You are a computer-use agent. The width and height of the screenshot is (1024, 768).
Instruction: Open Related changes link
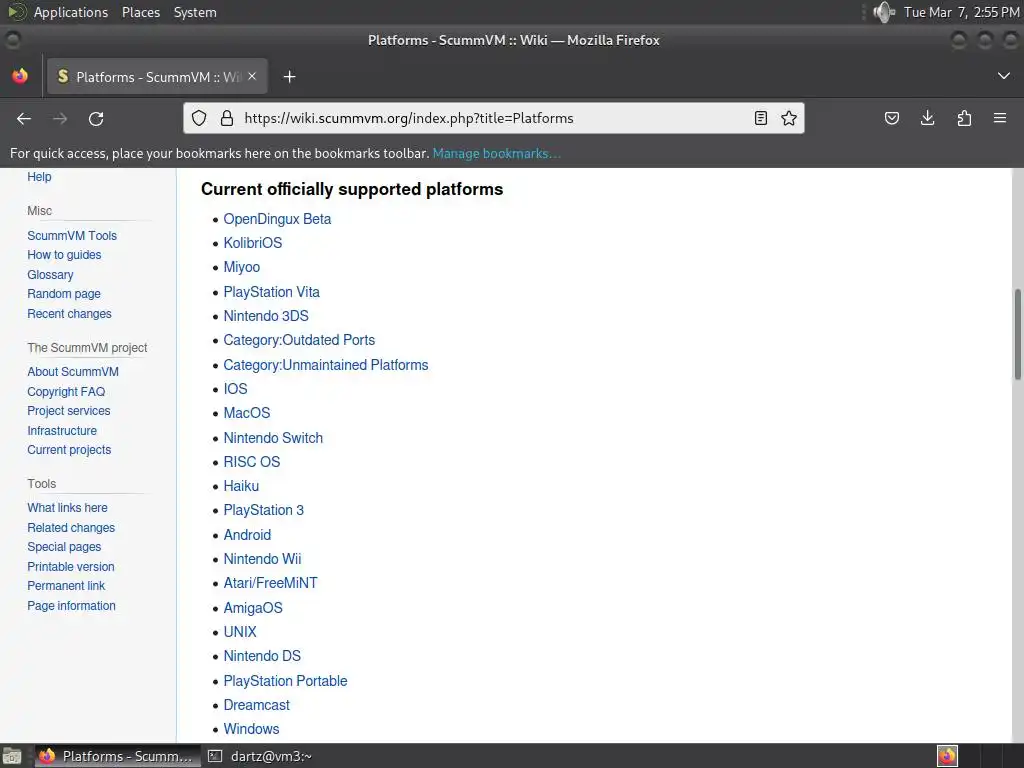point(71,528)
